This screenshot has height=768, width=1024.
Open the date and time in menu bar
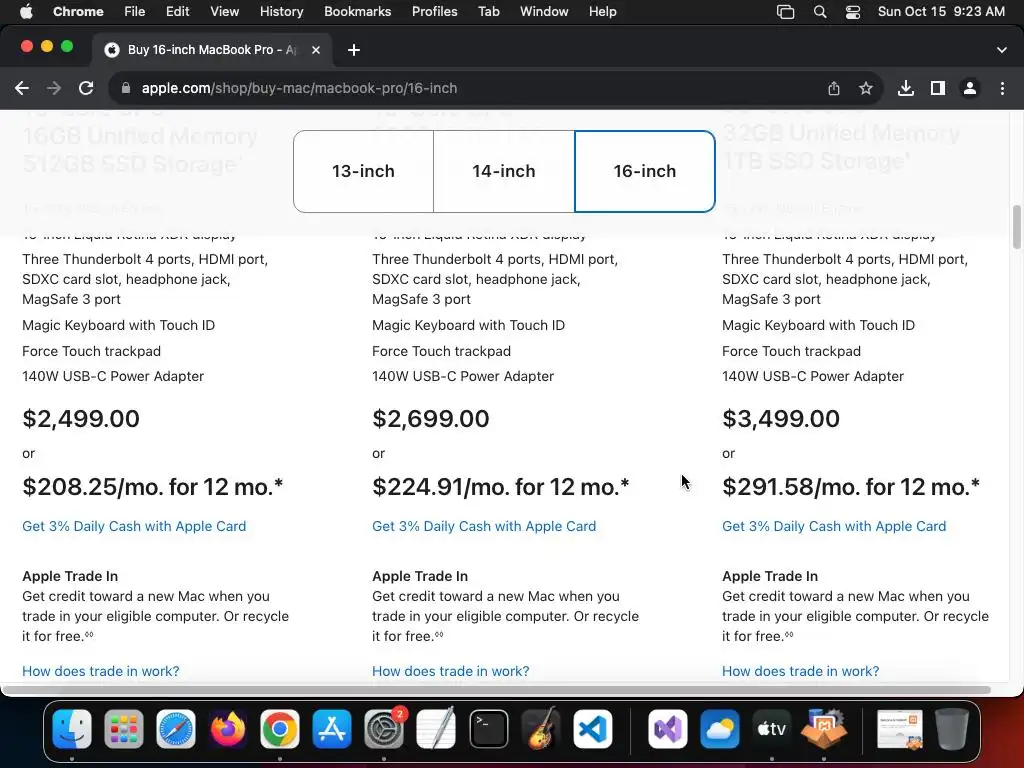point(941,11)
